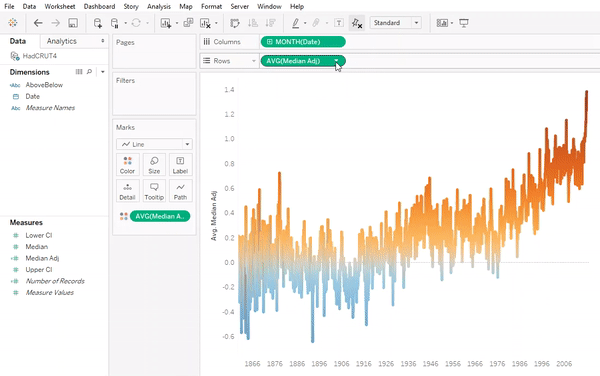Expand the MONTH(Date) pill plus sign
600x376 pixels.
(x=269, y=42)
